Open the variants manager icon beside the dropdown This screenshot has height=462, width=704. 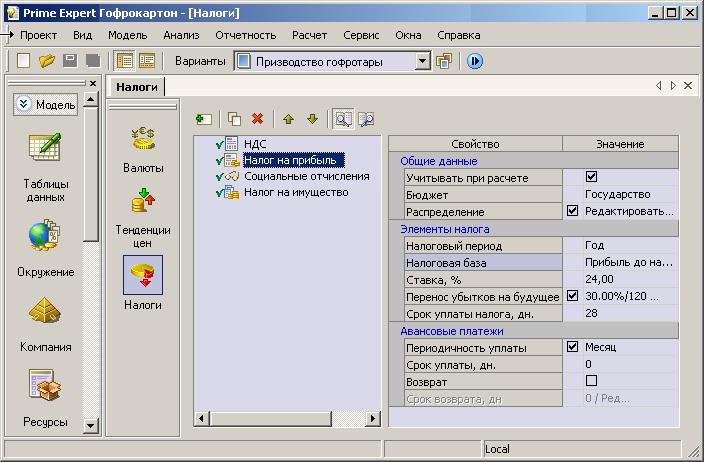[444, 61]
